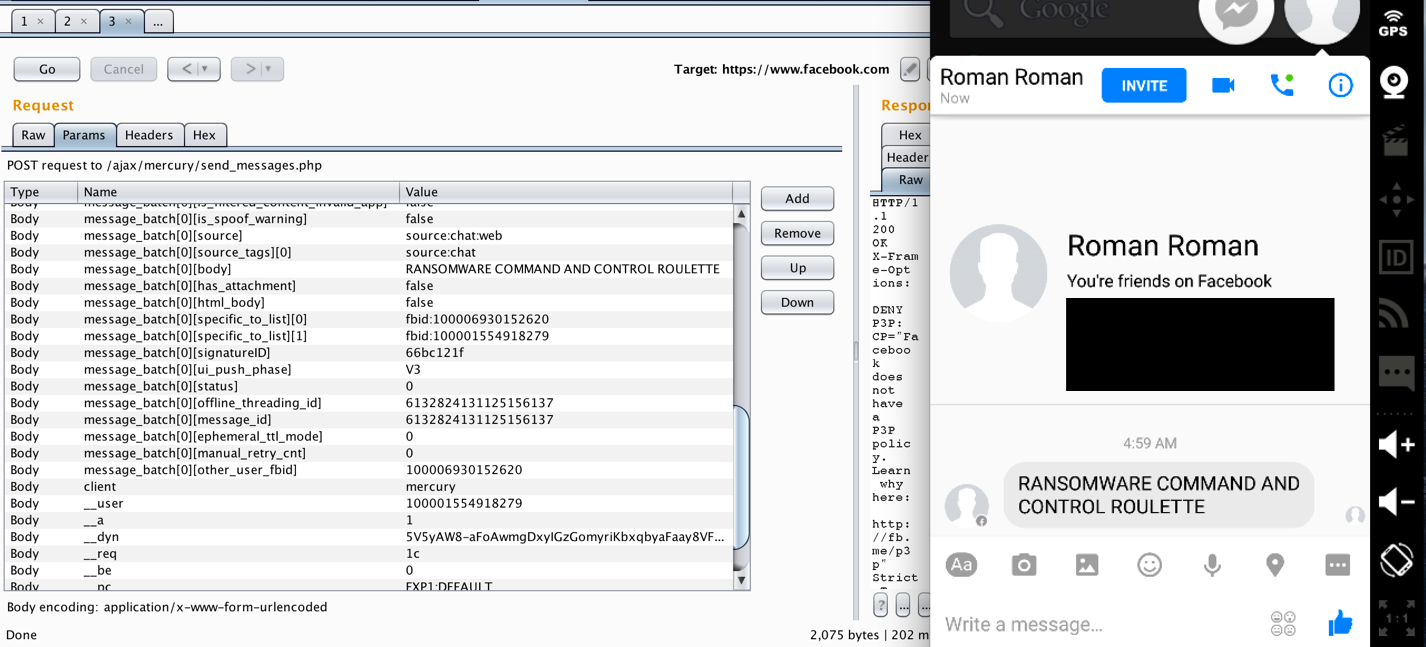Click the Cancel button
This screenshot has height=647, width=1426.
pos(124,69)
